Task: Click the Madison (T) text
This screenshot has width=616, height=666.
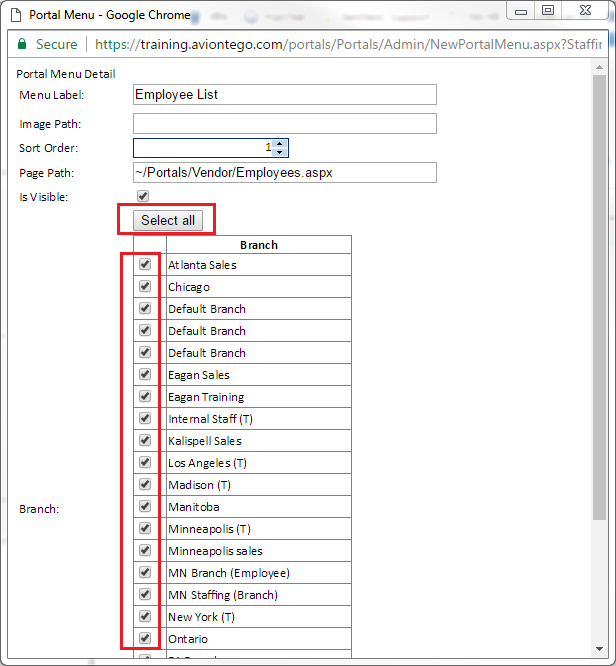Action: pos(199,485)
